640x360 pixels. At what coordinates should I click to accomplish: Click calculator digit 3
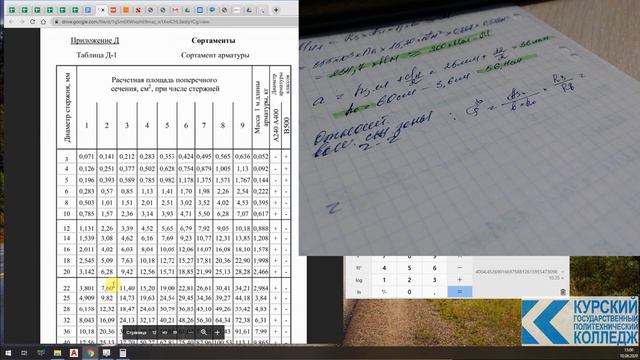[434, 280]
